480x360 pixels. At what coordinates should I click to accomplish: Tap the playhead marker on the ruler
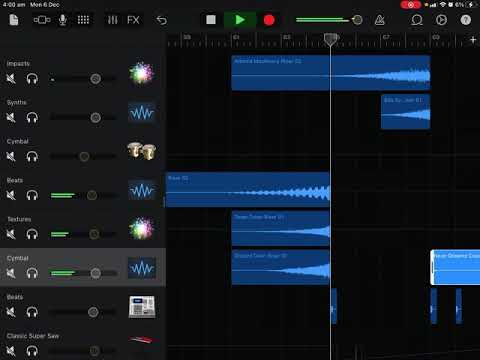pyautogui.click(x=330, y=39)
